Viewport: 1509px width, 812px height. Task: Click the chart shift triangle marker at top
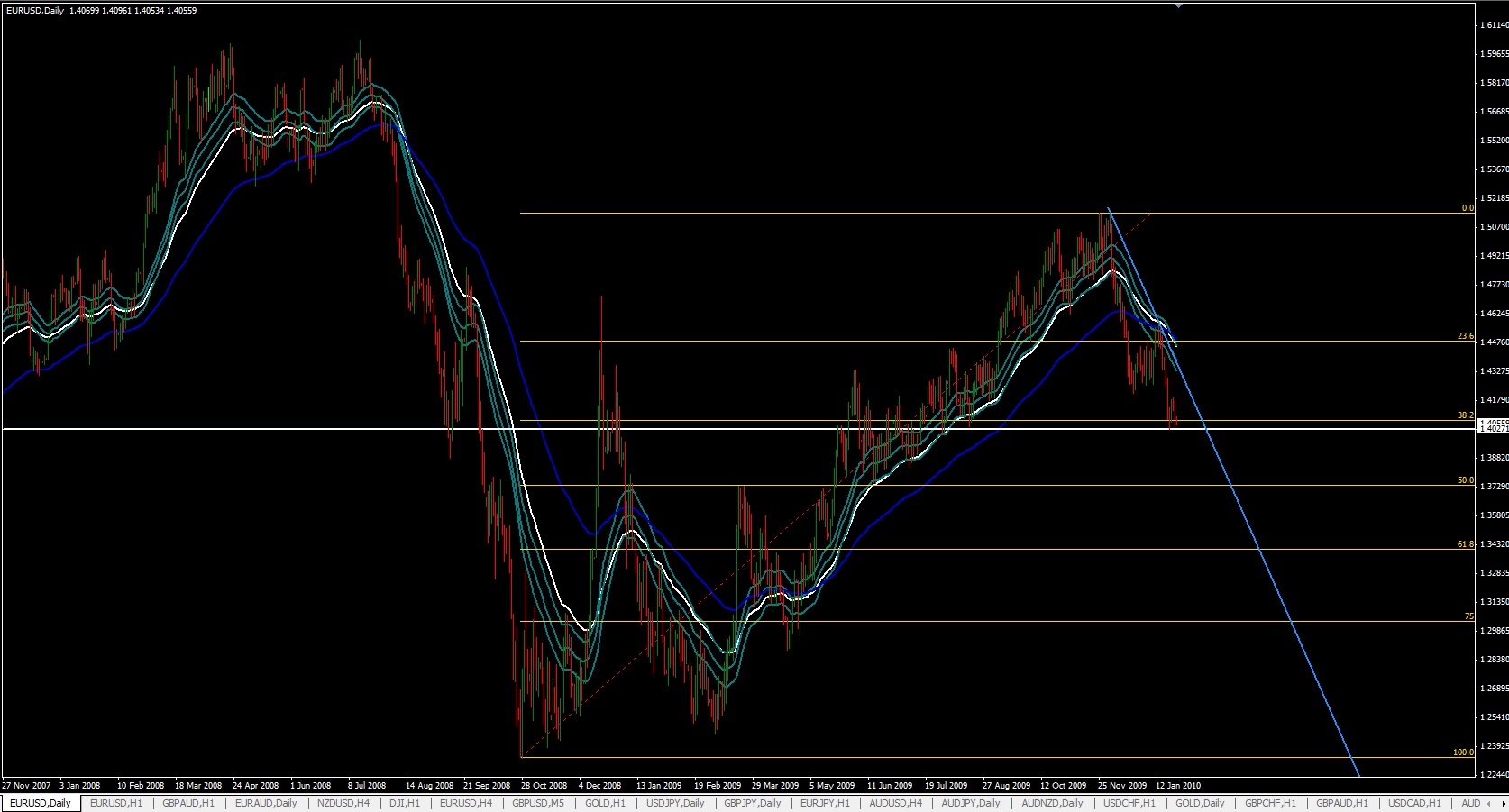pyautogui.click(x=1177, y=5)
